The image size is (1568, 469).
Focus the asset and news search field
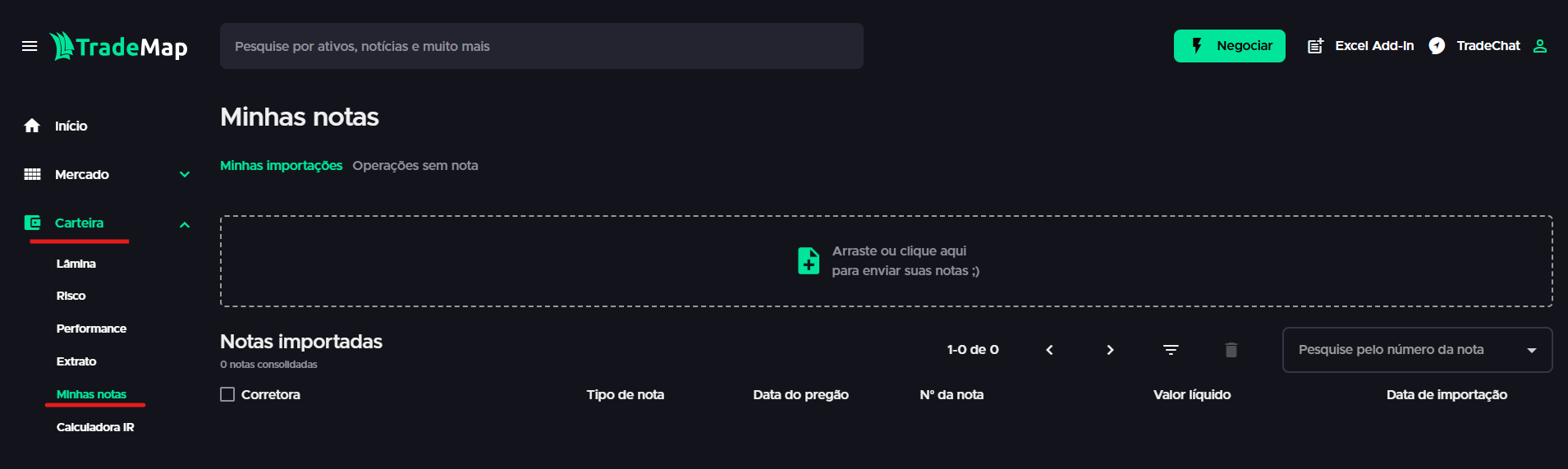pos(541,46)
